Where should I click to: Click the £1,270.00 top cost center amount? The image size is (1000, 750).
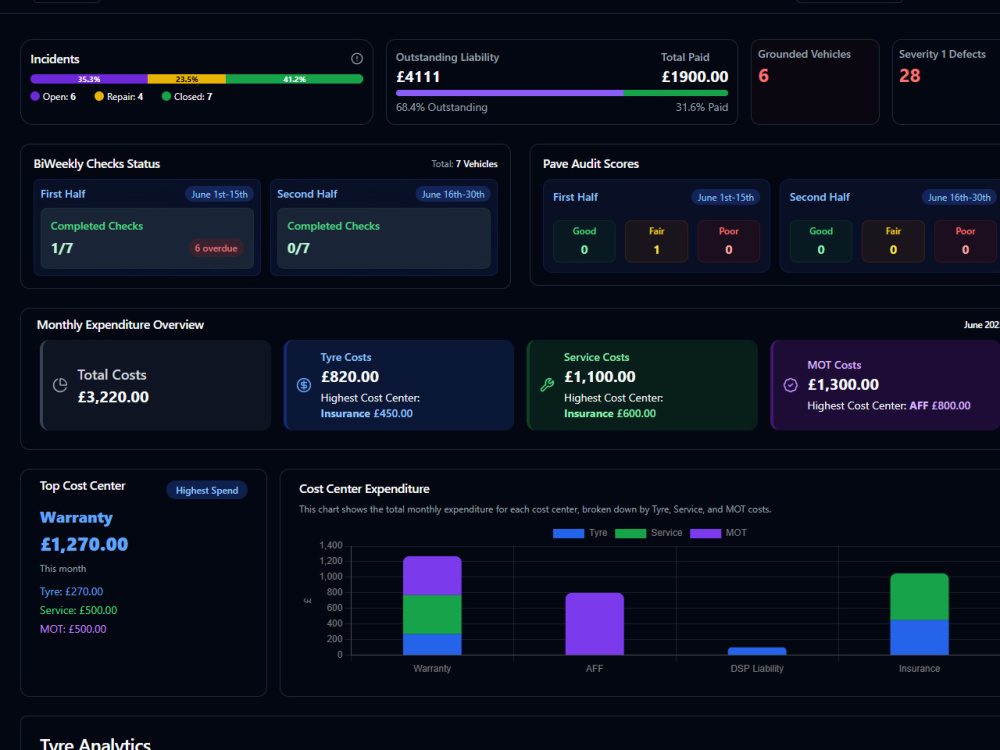click(84, 544)
